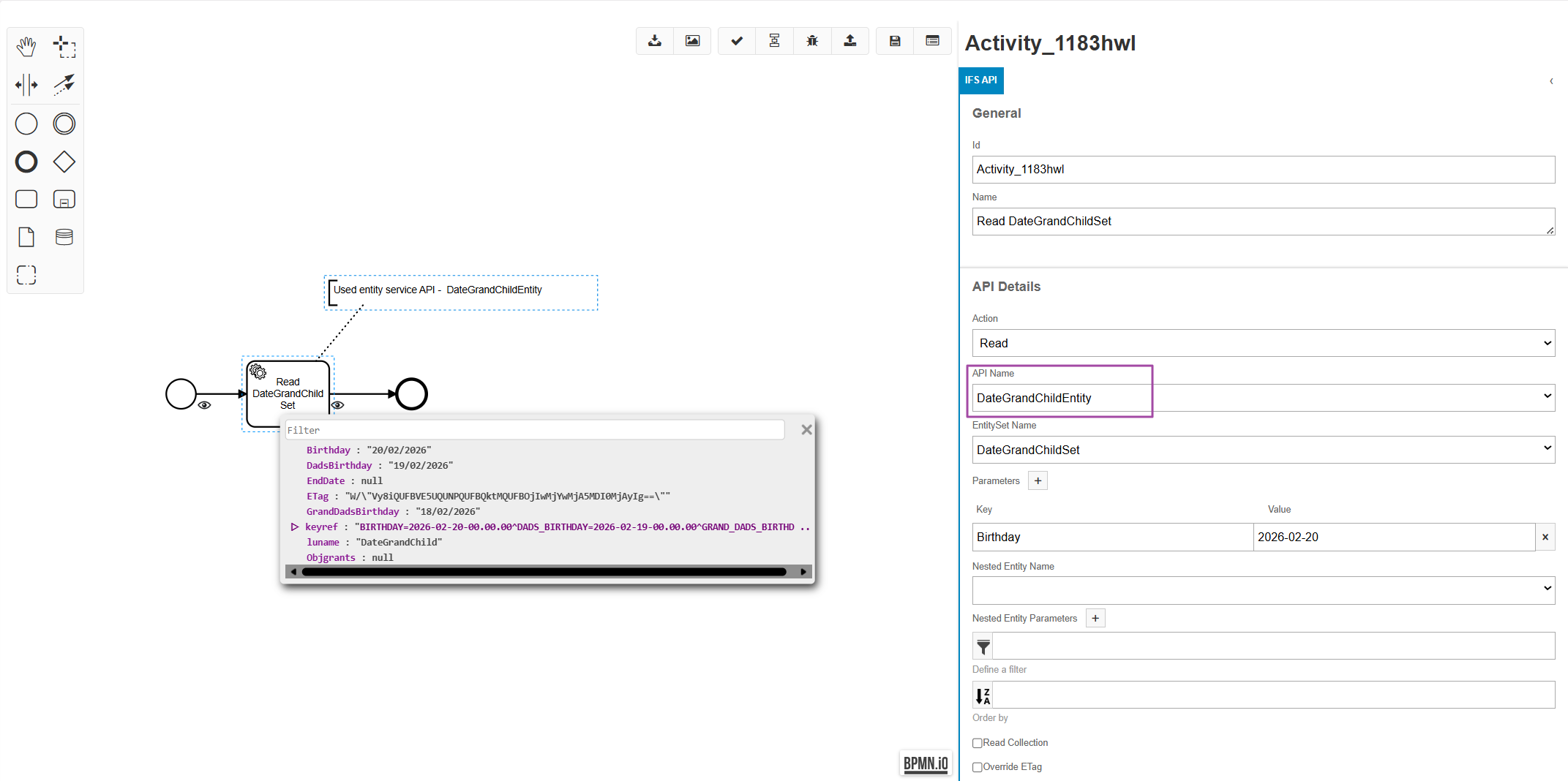Activate the lasso selection tool
Viewport: 1568px width, 781px height.
click(64, 47)
